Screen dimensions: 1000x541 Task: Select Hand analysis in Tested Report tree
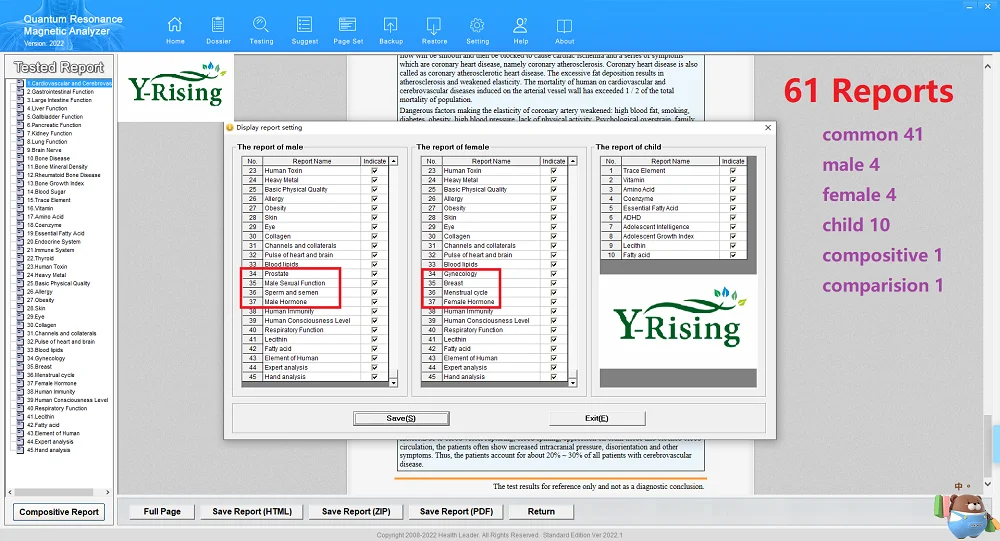[48, 450]
